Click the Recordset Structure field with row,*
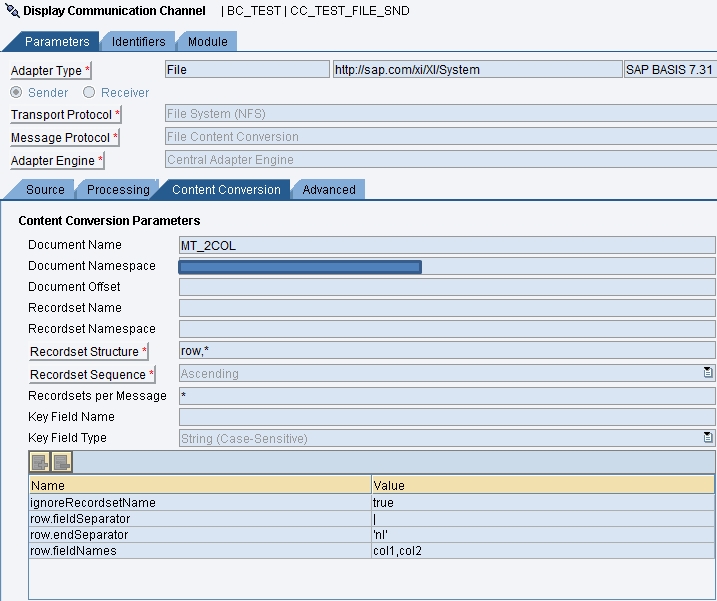This screenshot has height=601, width=717. click(447, 350)
